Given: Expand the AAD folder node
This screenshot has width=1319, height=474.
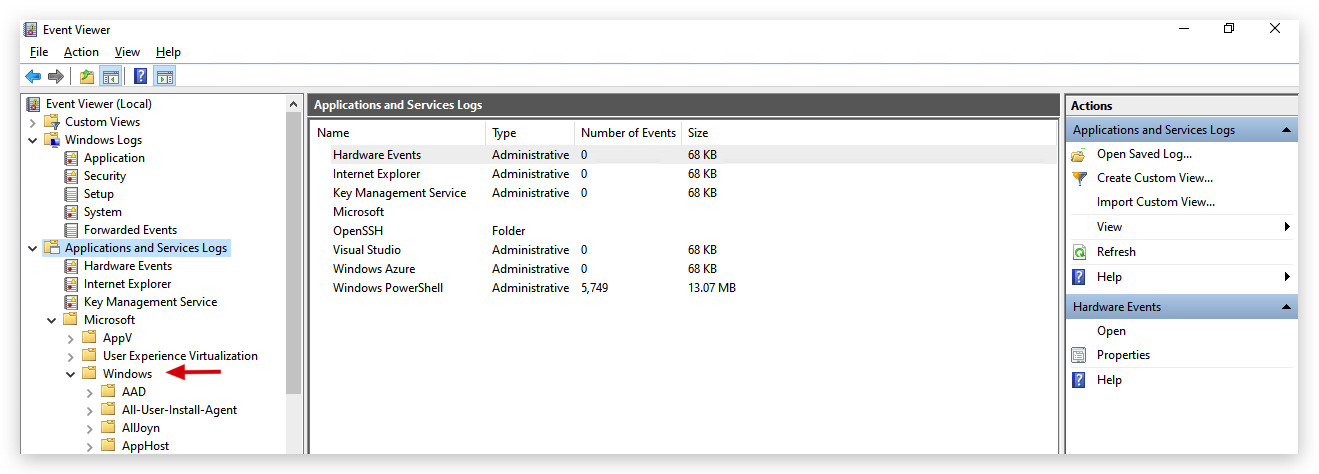Looking at the screenshot, I should pyautogui.click(x=89, y=392).
